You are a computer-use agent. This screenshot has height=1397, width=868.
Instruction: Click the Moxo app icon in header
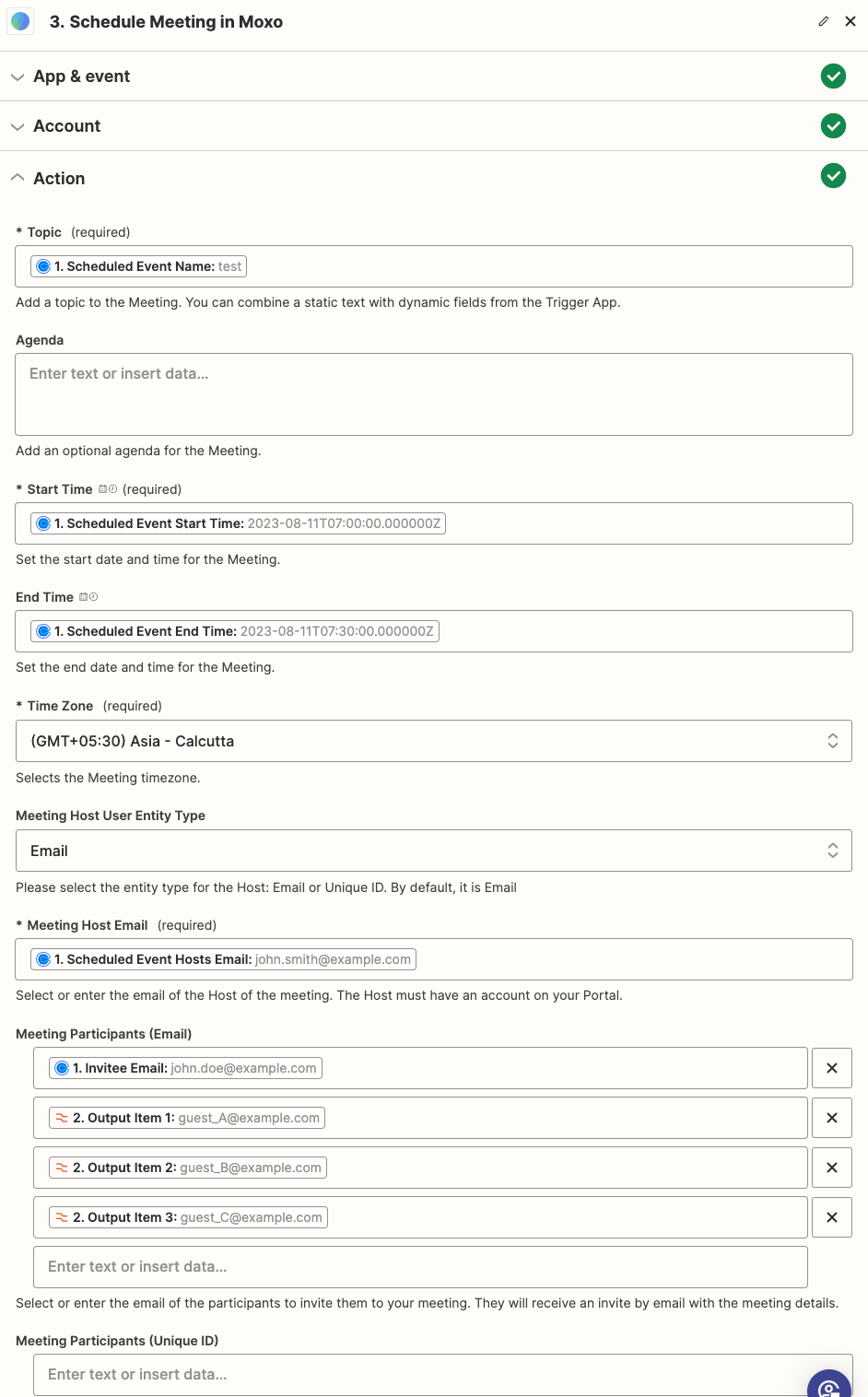20,21
